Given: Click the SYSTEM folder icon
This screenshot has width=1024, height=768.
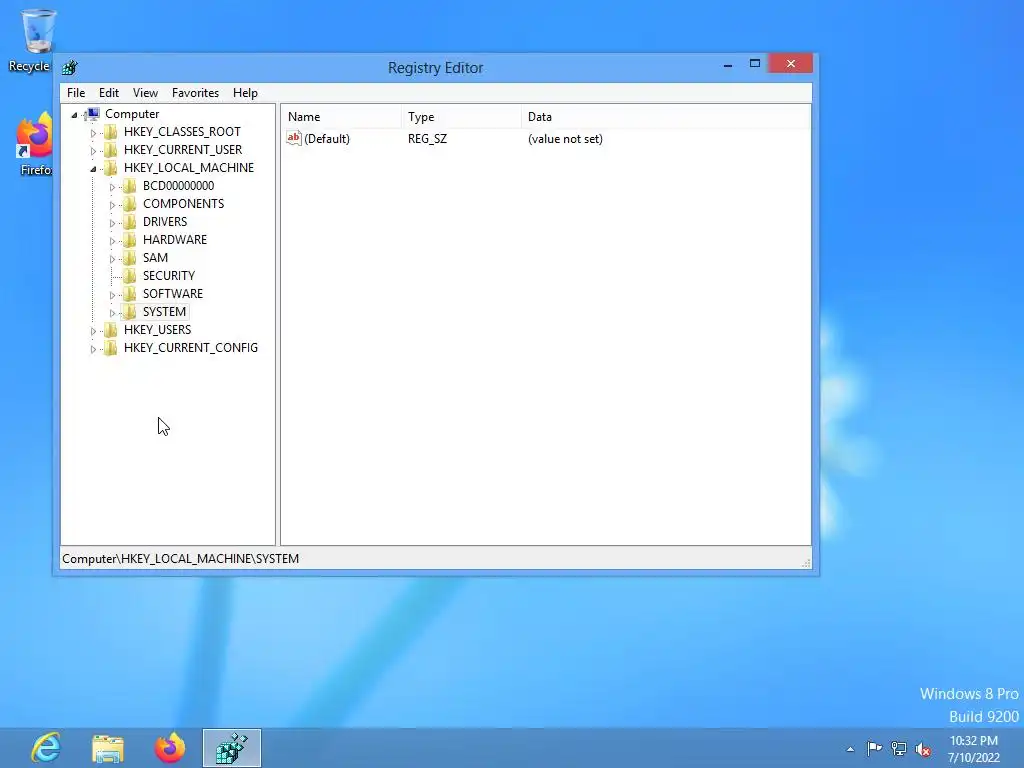Looking at the screenshot, I should click(130, 312).
